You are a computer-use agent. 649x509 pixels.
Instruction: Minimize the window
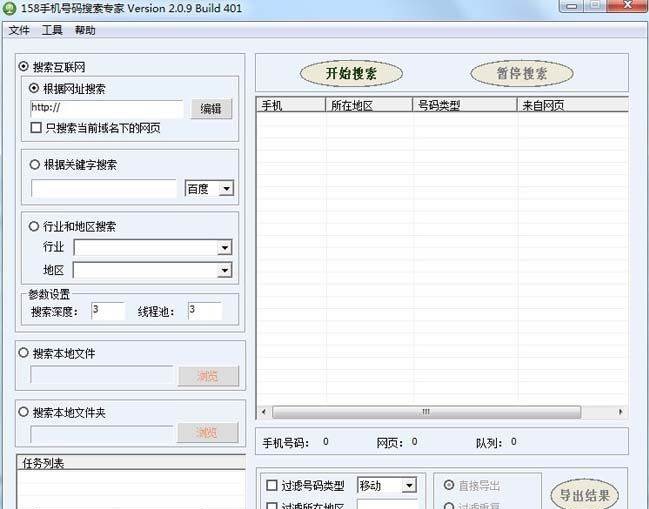tap(571, 5)
